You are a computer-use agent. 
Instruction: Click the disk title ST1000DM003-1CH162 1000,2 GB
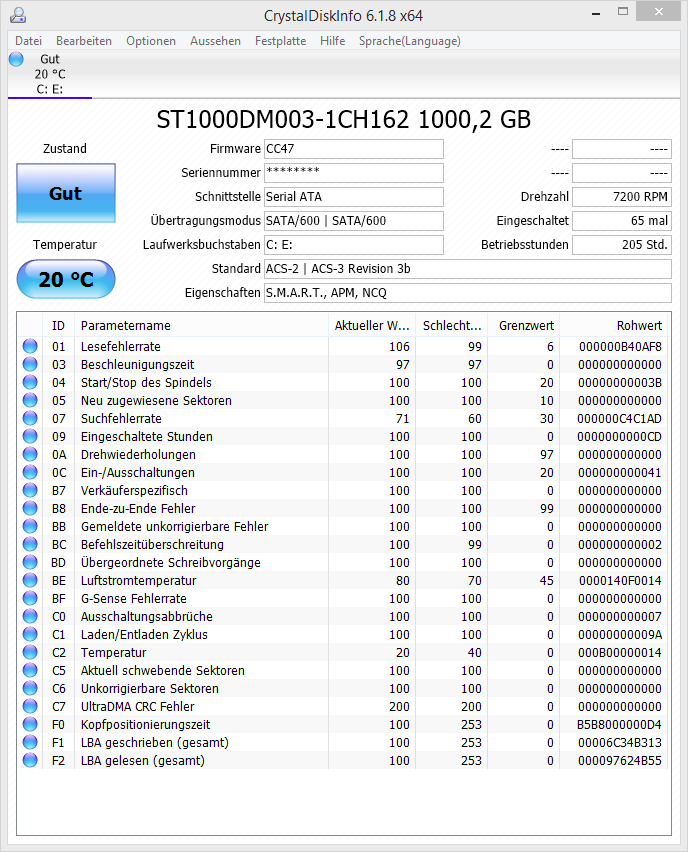[x=343, y=120]
